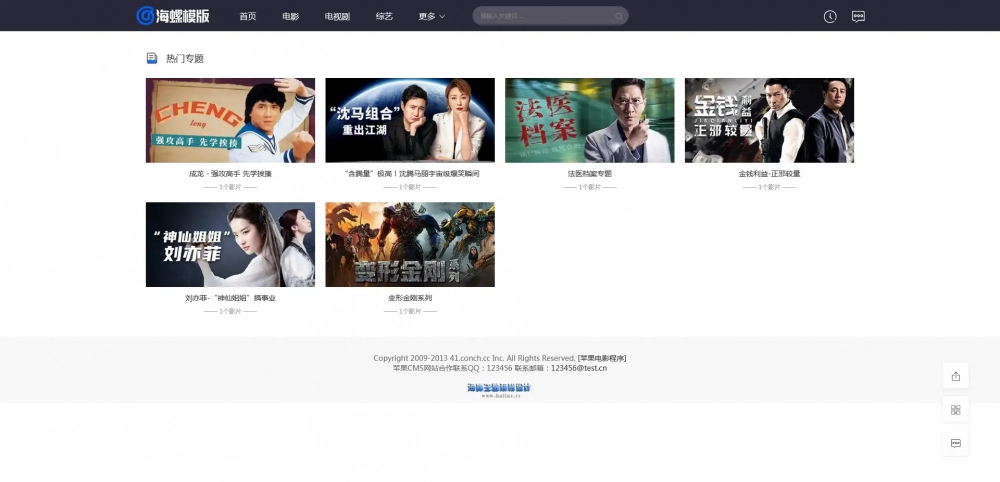The image size is (1000, 482).
Task: Open the 刘亦菲 神仙姐姐 topic thumbnail
Action: coord(230,245)
